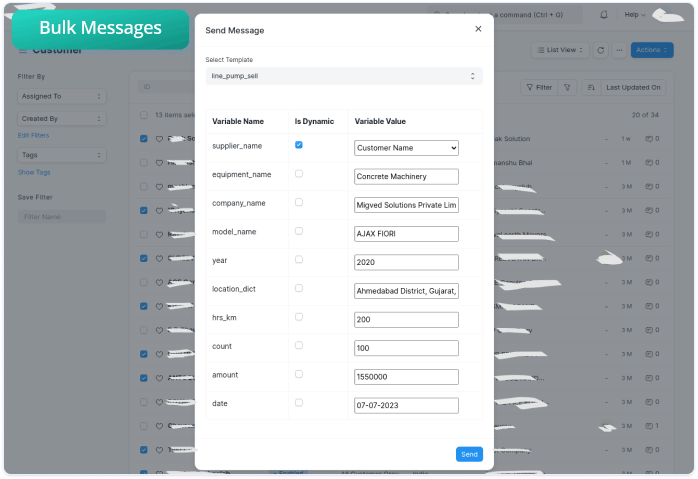Open the three-dots more options menu
The height and width of the screenshot is (479, 698).
pos(619,49)
